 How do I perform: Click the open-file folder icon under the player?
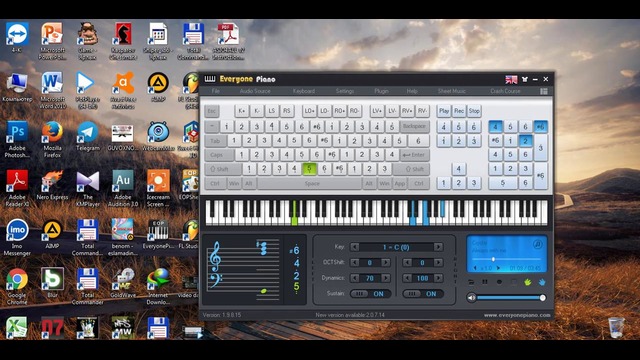(x=471, y=282)
